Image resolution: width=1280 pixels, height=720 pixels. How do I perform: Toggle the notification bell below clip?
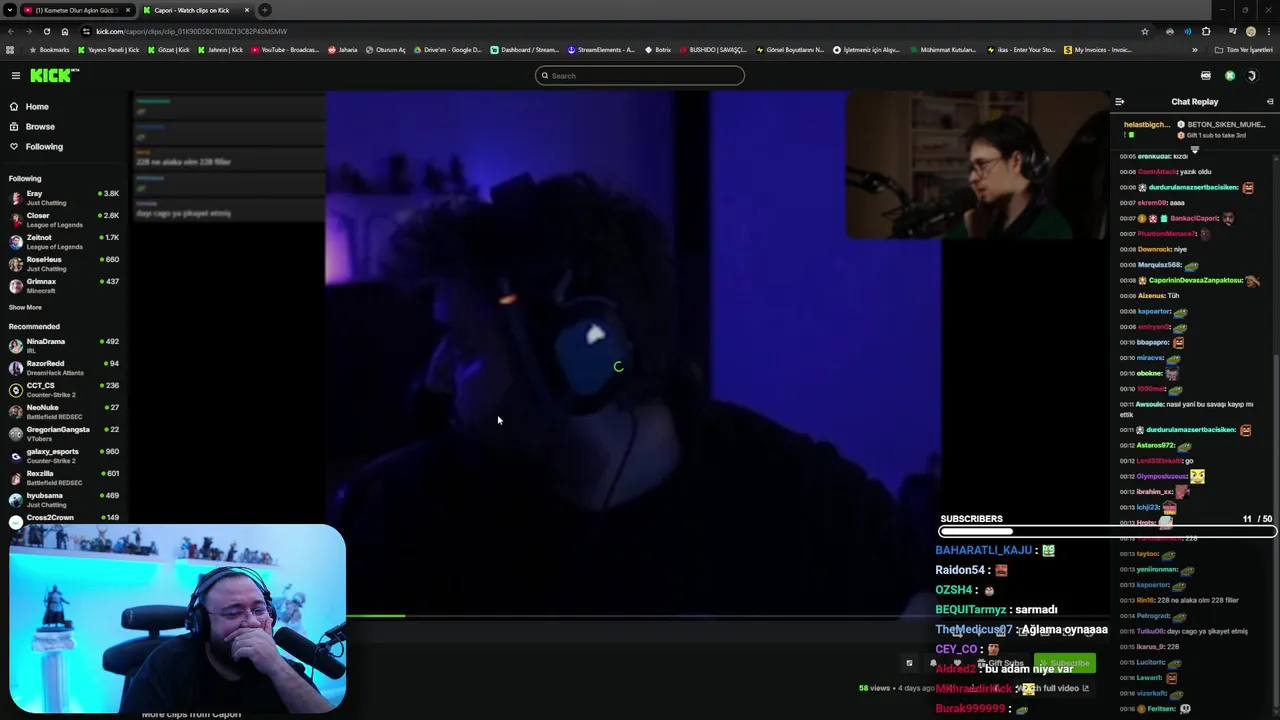[933, 663]
